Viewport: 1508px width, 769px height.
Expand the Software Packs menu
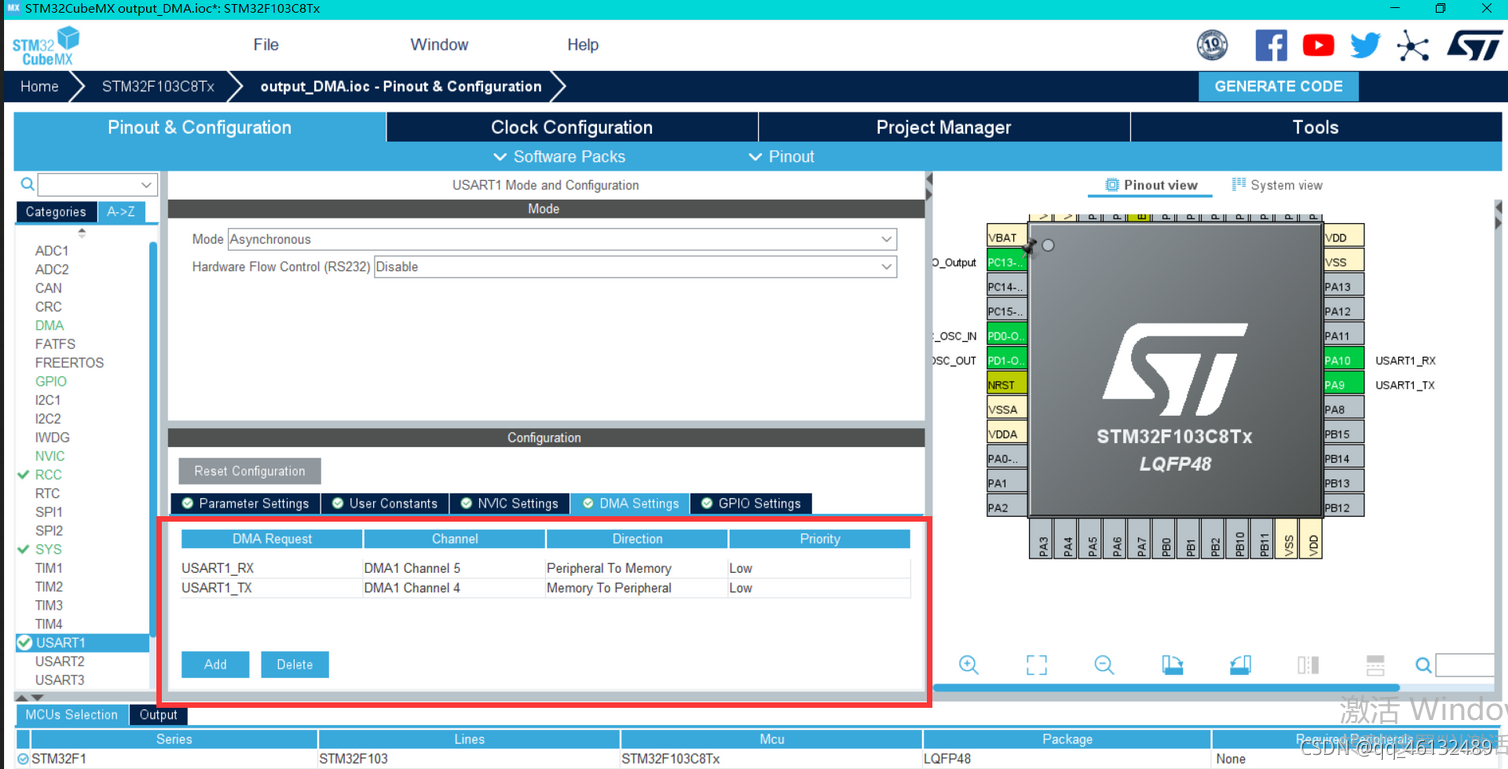point(560,157)
